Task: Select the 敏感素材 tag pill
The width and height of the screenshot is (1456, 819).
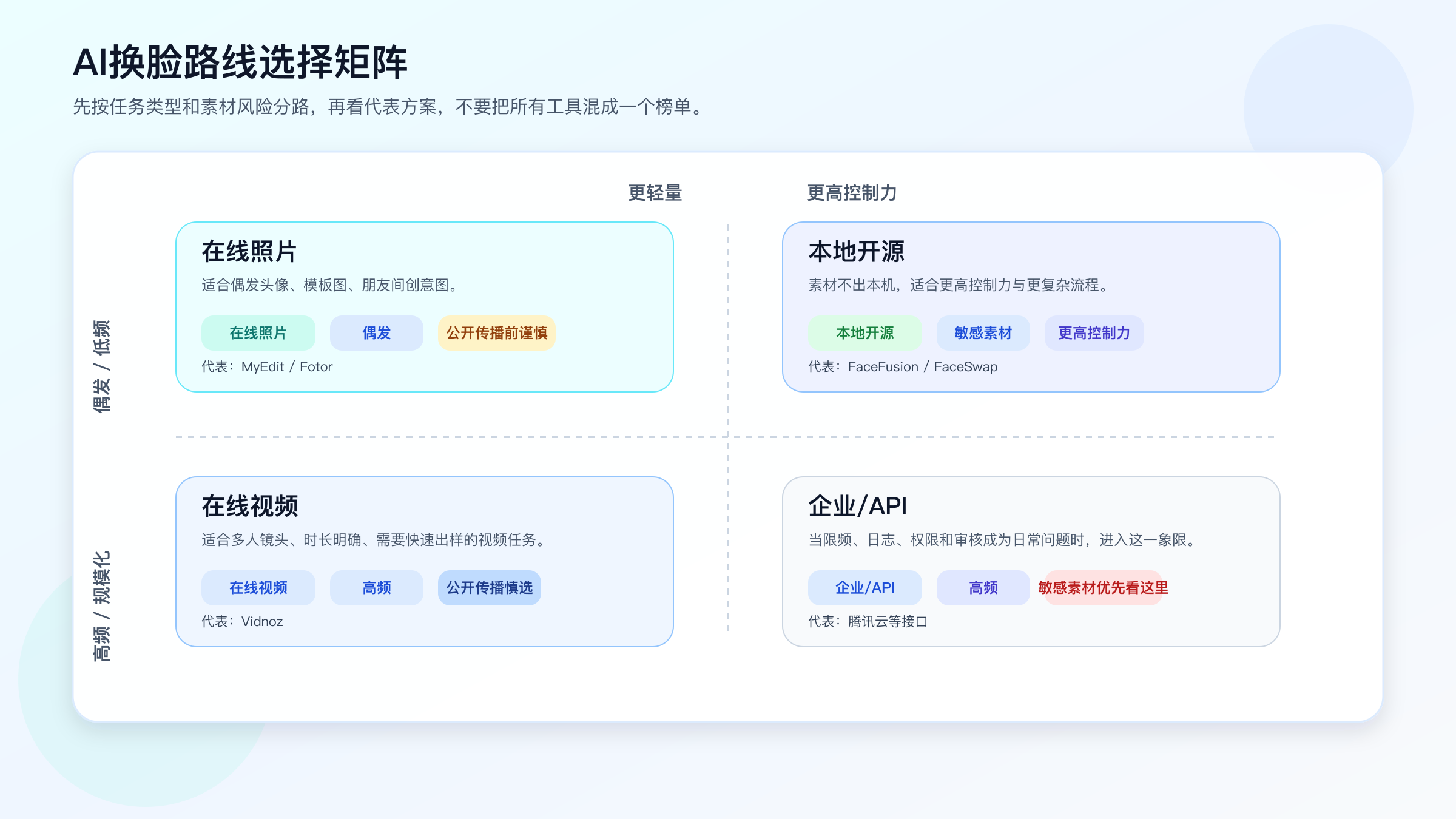Action: pyautogui.click(x=983, y=333)
